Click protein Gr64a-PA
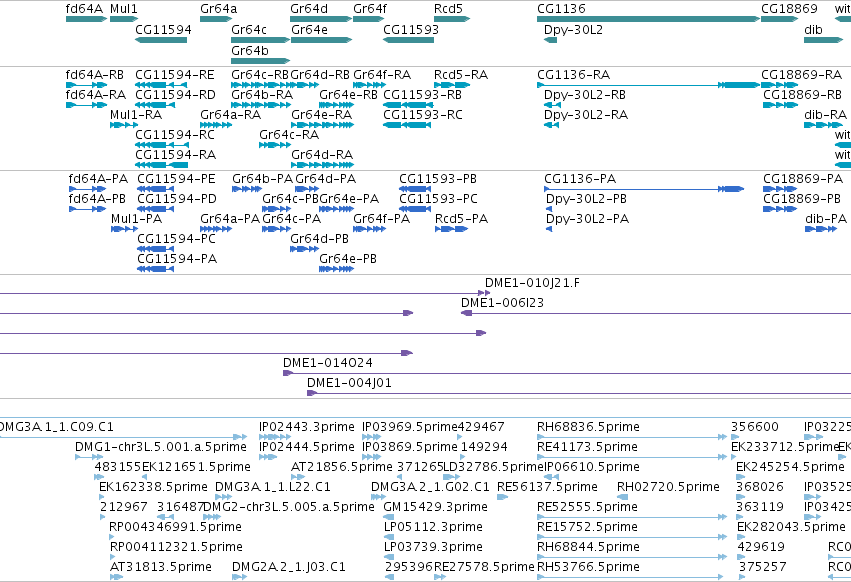This screenshot has width=851, height=582. (x=230, y=219)
